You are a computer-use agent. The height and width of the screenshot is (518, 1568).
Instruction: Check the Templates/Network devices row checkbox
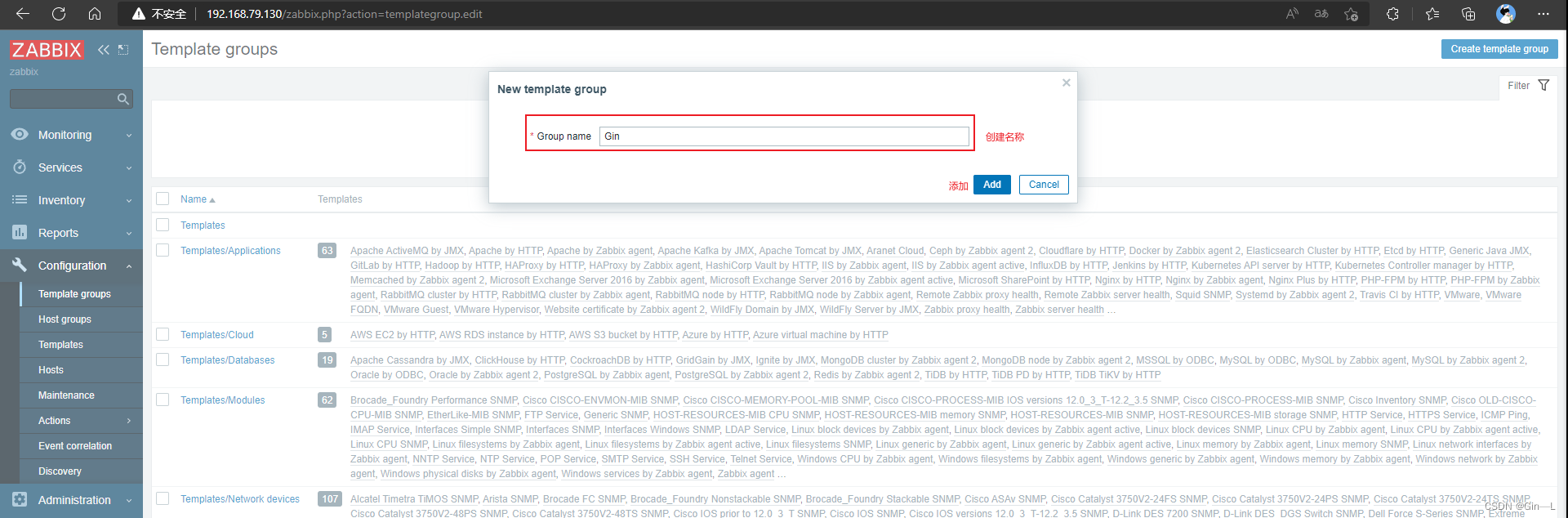(163, 498)
